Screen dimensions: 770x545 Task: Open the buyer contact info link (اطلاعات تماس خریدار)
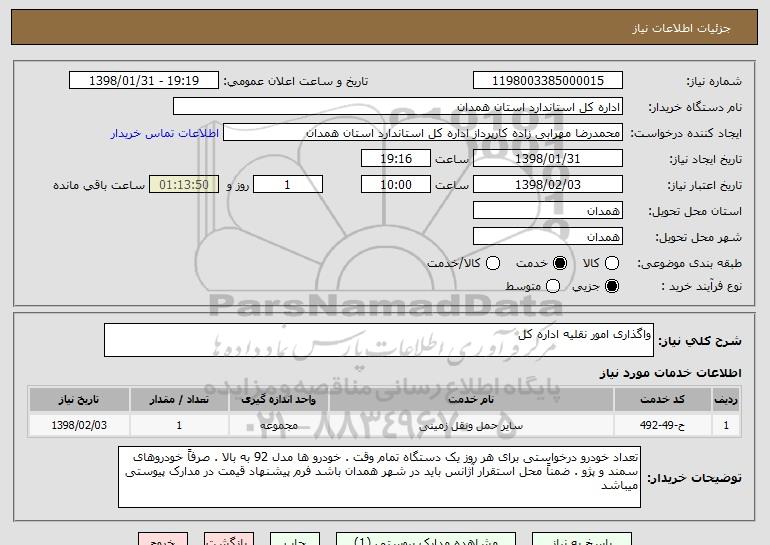pyautogui.click(x=165, y=133)
